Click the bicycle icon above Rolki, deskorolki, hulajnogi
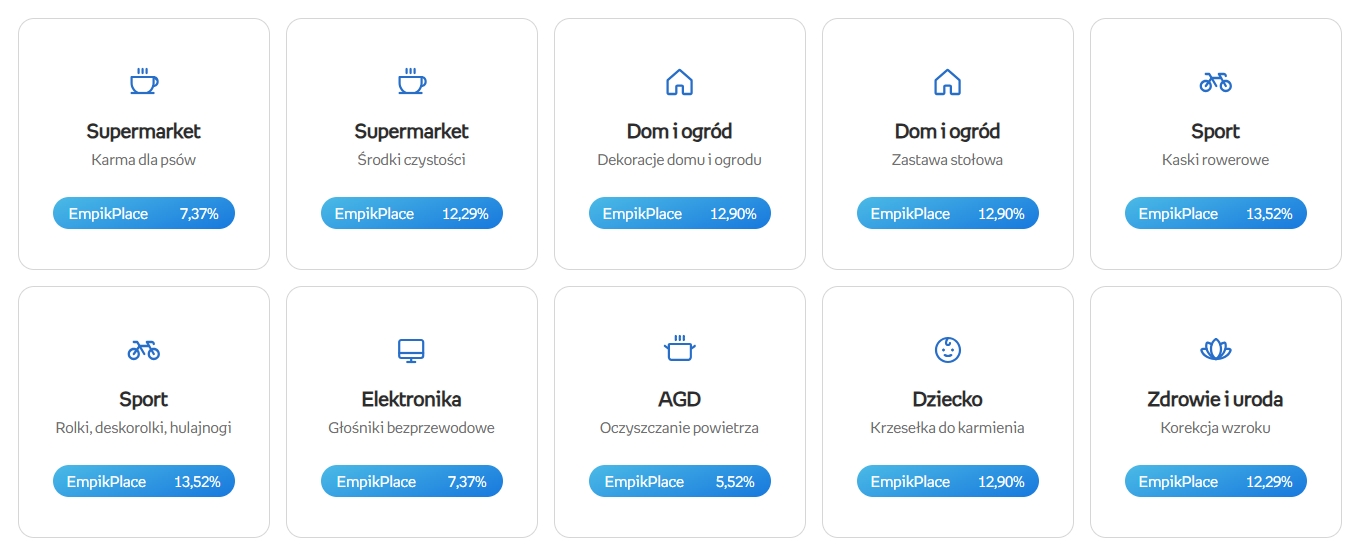 click(x=144, y=350)
